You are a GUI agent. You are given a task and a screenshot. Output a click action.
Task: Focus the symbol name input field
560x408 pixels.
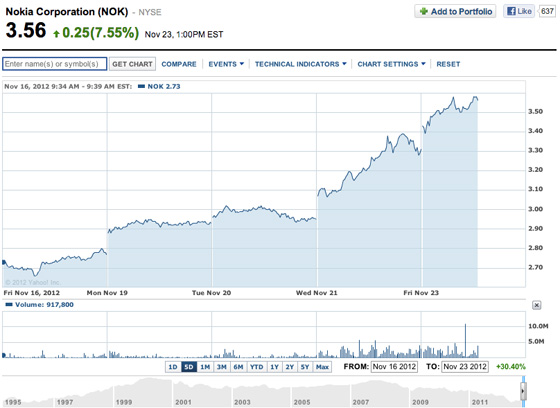point(55,64)
